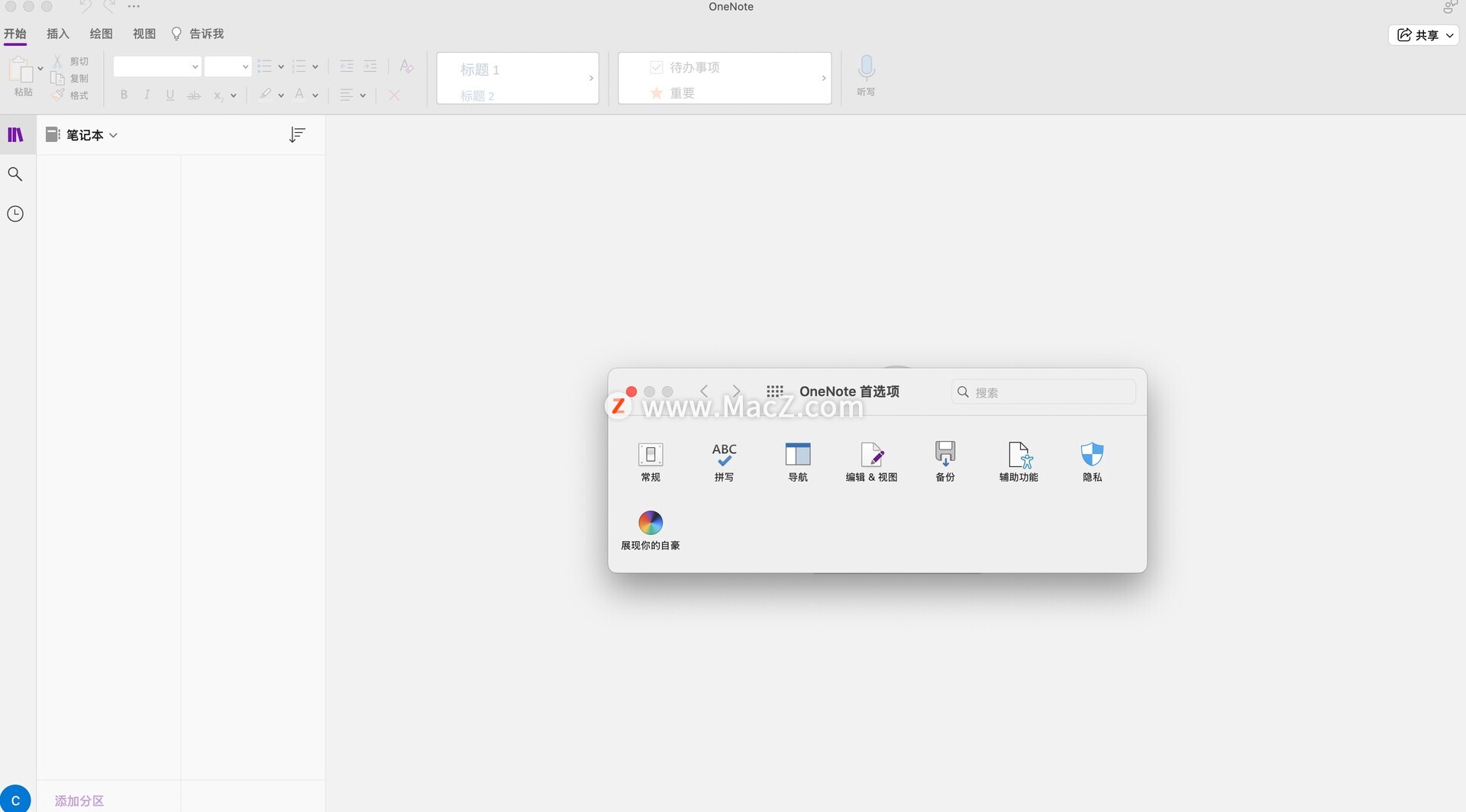The height and width of the screenshot is (812, 1466).
Task: Expand the bulleted list style arrow
Action: tap(281, 67)
